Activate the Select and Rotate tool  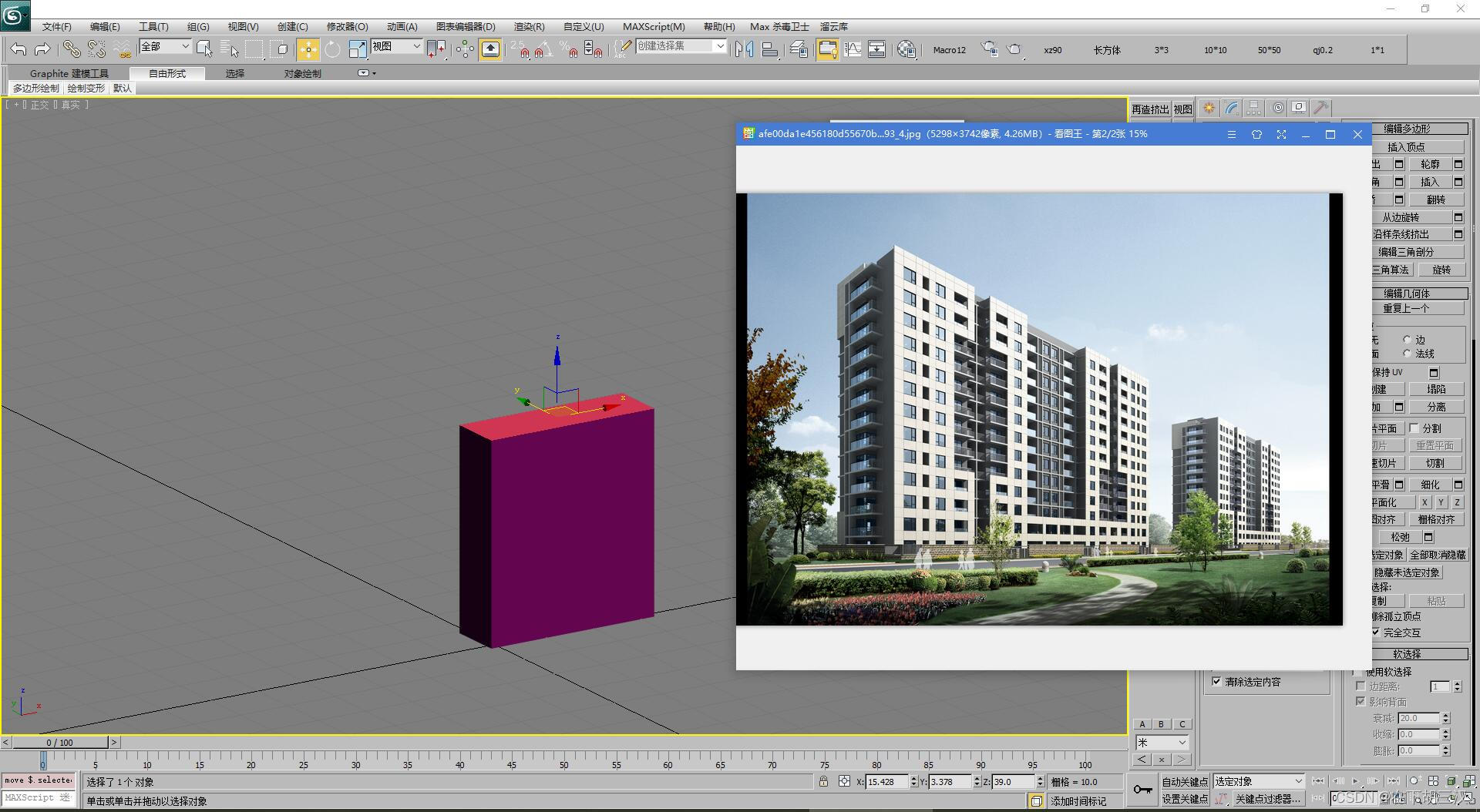click(x=332, y=49)
